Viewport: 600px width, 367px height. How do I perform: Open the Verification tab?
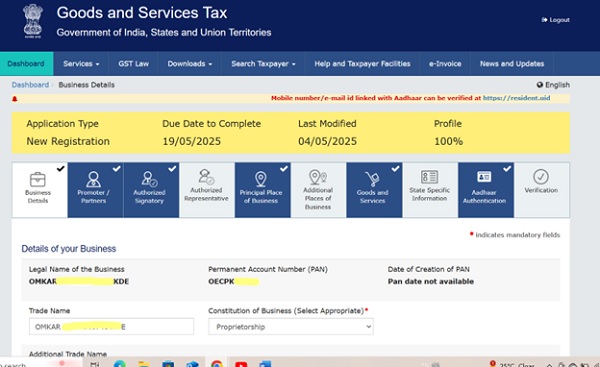pos(541,190)
